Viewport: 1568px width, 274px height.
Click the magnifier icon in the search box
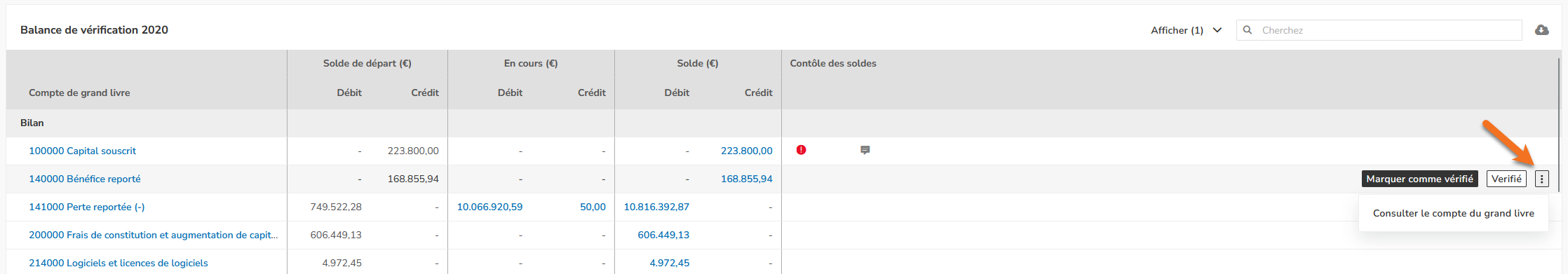(1248, 30)
